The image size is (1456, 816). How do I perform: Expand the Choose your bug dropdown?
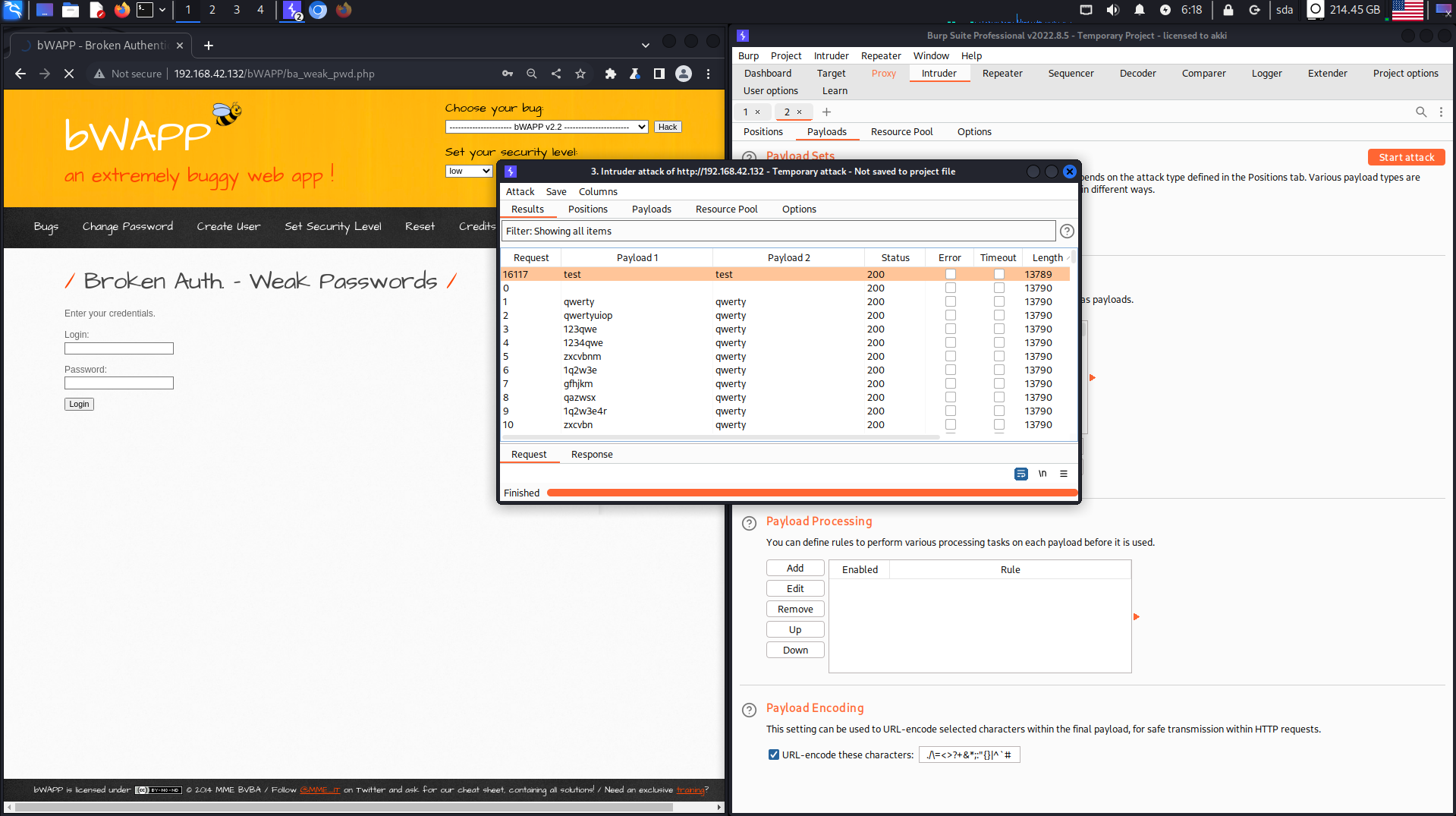pyautogui.click(x=546, y=127)
